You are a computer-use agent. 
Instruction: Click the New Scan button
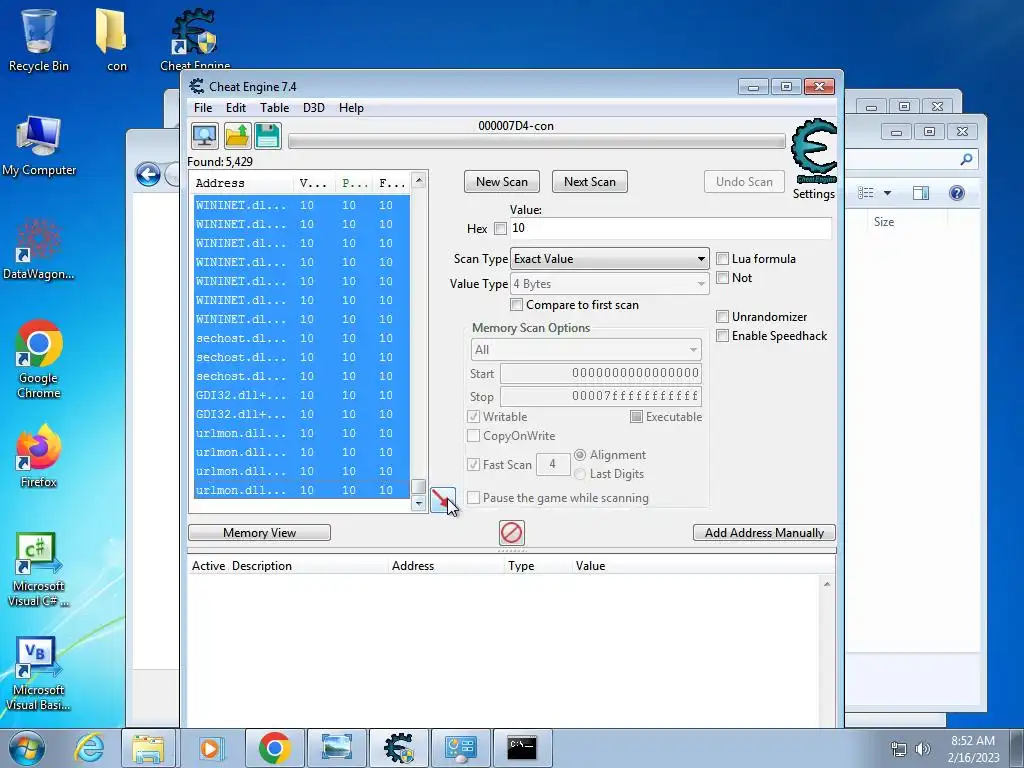click(x=502, y=182)
